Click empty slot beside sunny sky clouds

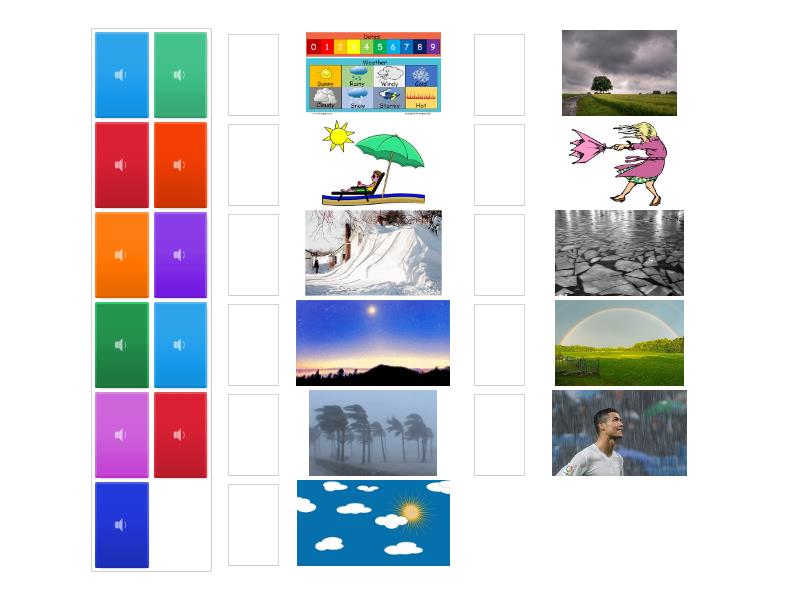[254, 525]
